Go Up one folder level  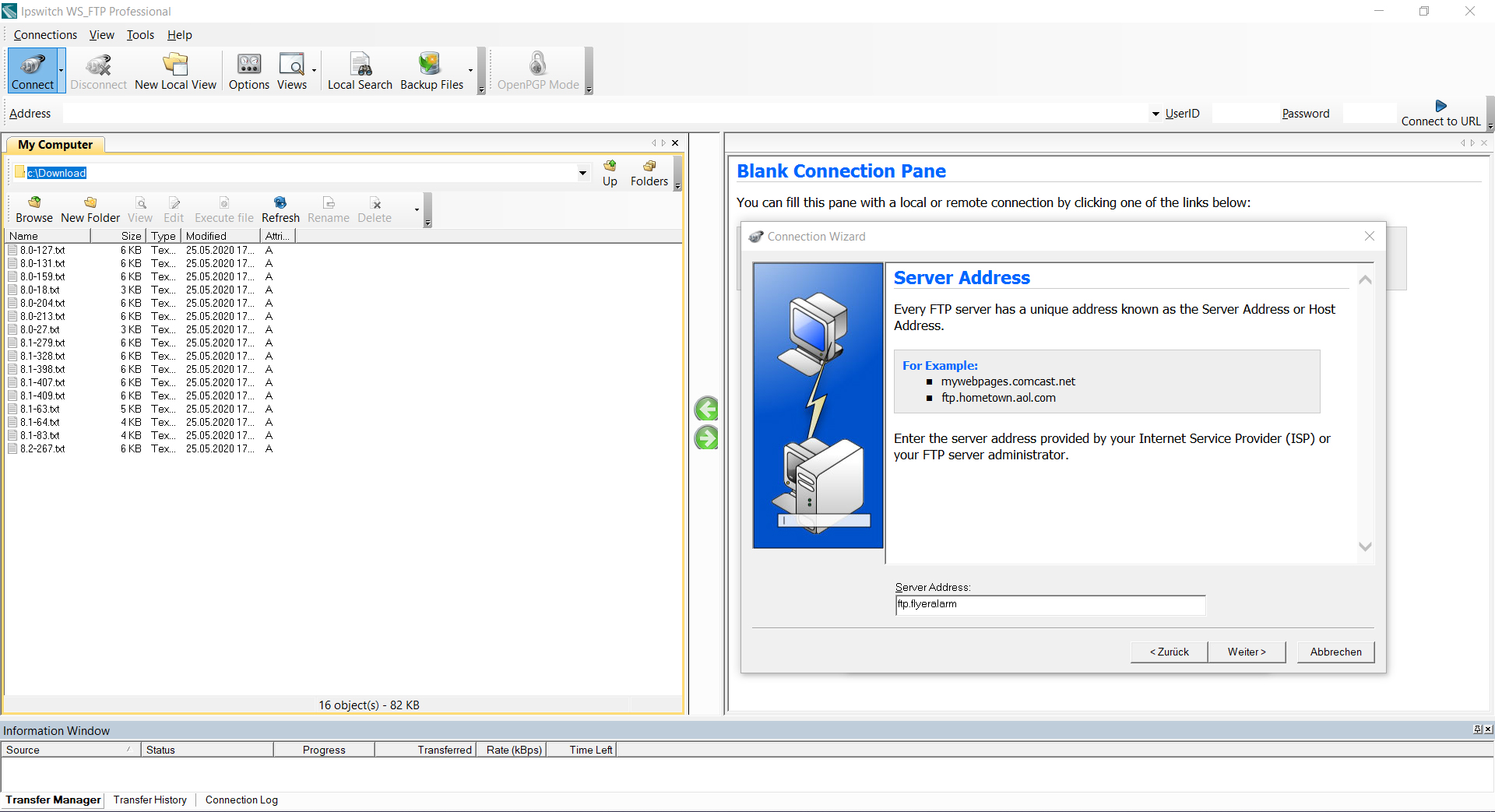610,172
